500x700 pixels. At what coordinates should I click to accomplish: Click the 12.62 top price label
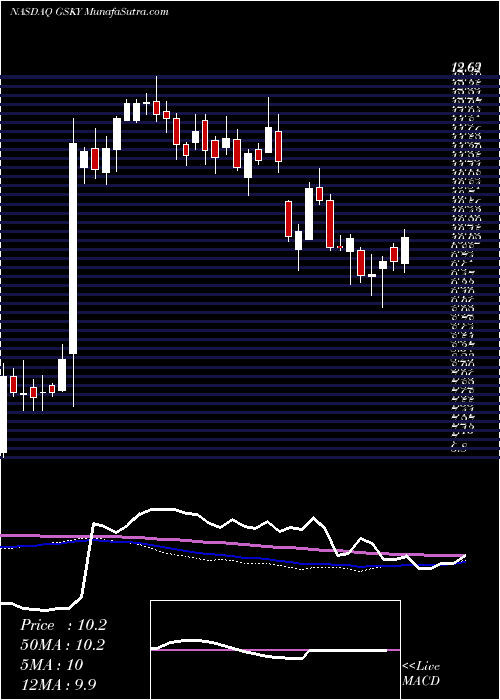pyautogui.click(x=467, y=68)
